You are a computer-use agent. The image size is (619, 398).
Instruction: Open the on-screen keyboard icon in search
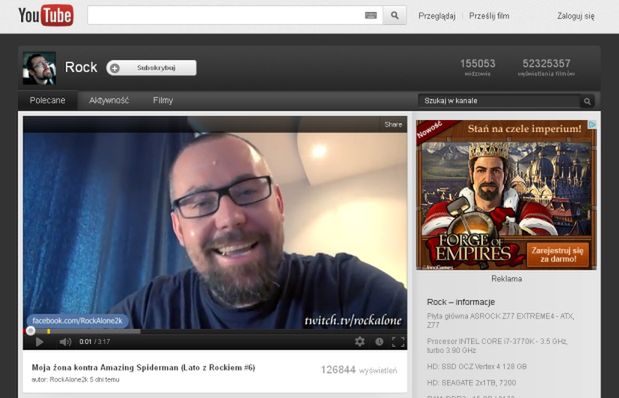point(370,15)
